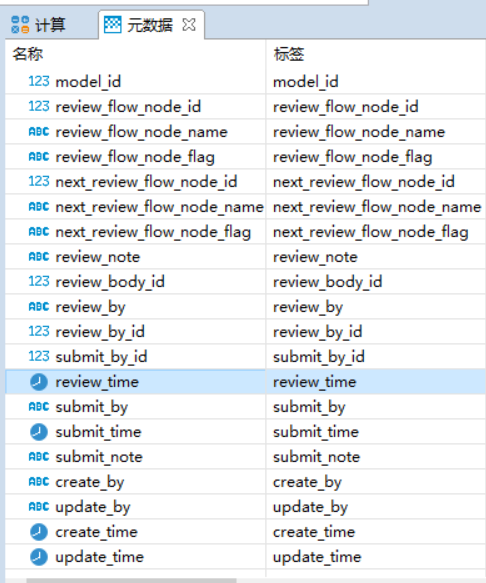Image resolution: width=486 pixels, height=583 pixels.
Task: Click numeric icon of review_by_id
Action: [39, 331]
